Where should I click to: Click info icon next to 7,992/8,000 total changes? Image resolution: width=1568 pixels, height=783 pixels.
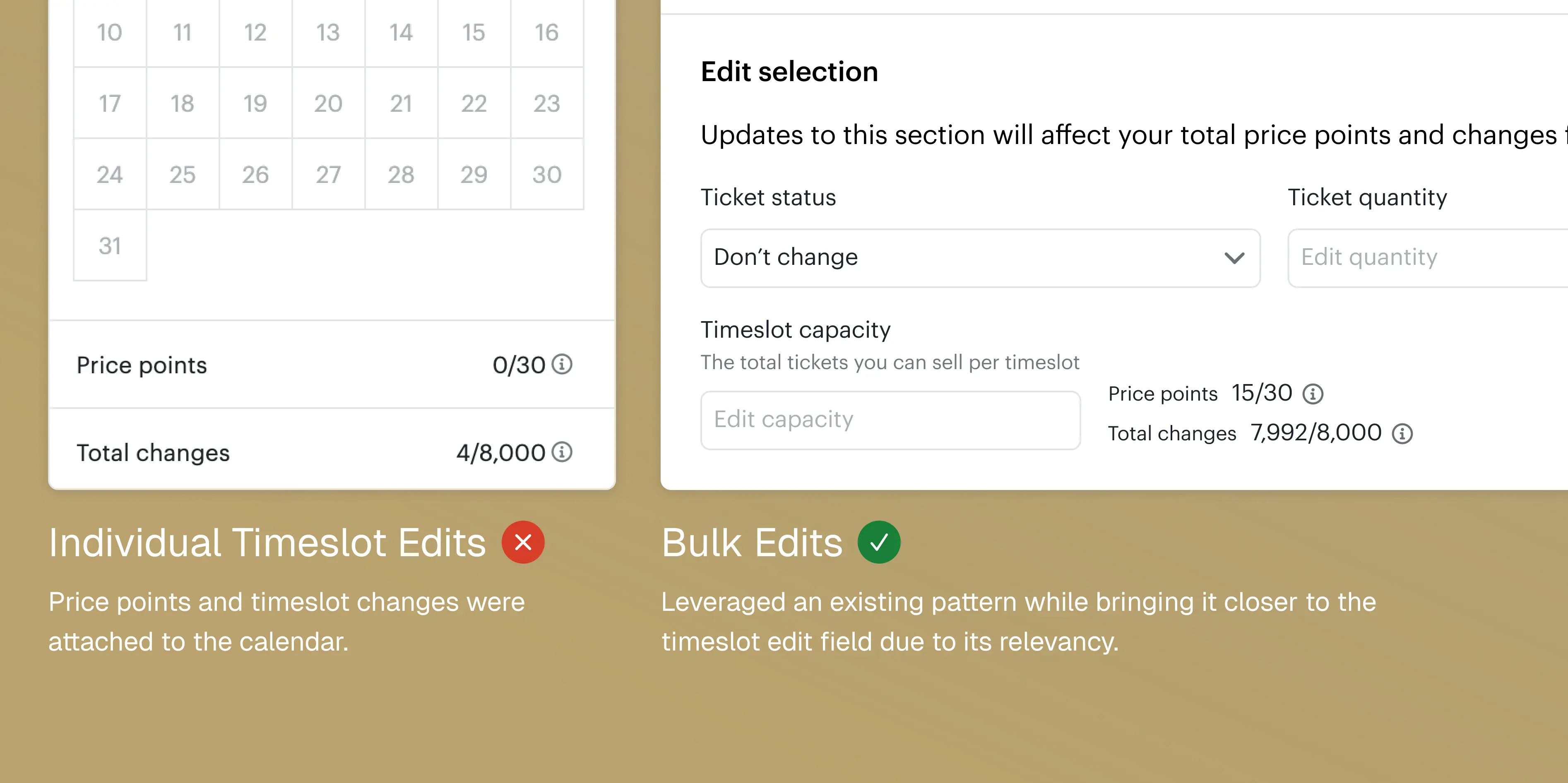coord(1402,433)
